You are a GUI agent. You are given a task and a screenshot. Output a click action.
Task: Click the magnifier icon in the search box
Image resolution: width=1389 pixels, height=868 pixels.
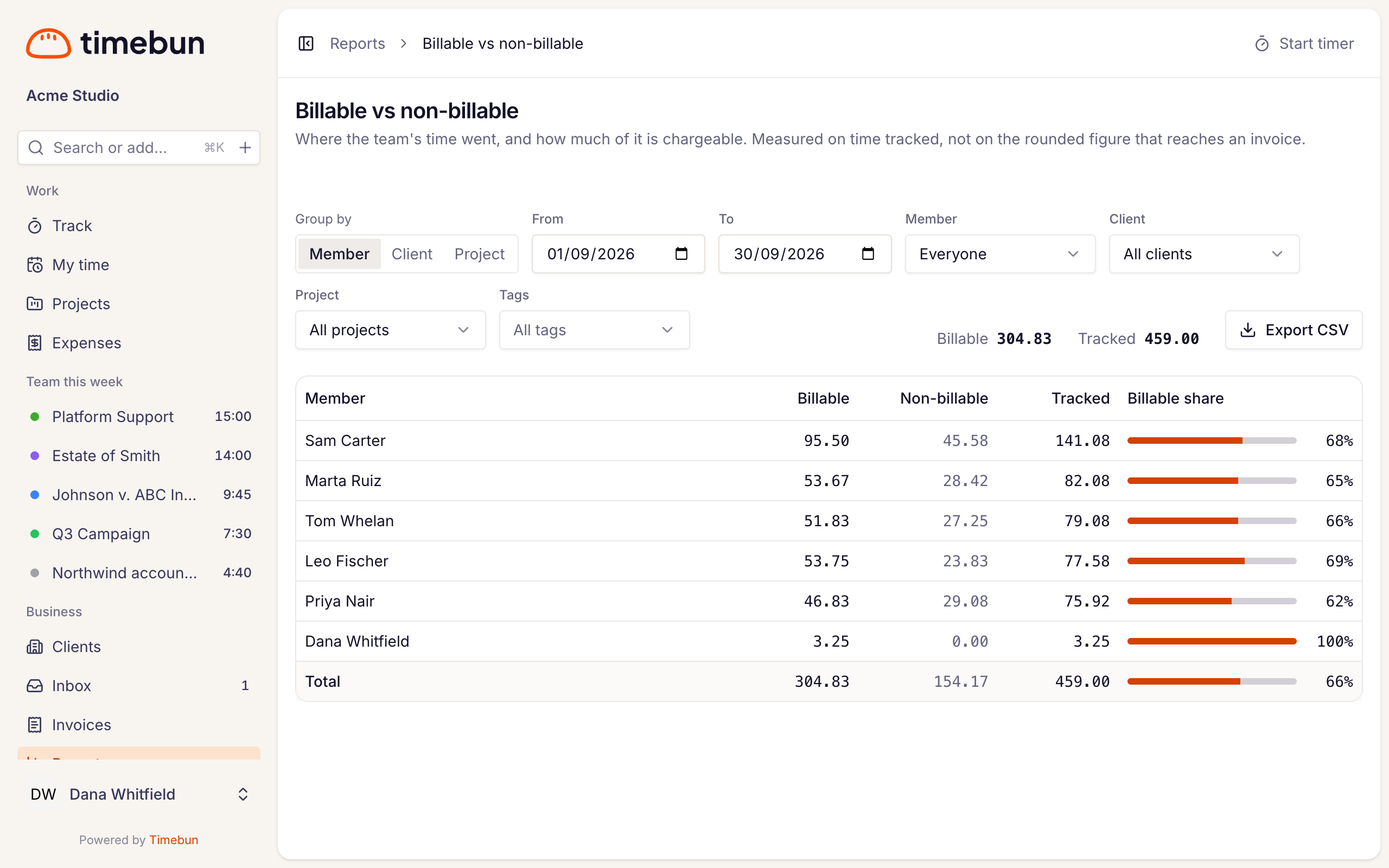[36, 148]
